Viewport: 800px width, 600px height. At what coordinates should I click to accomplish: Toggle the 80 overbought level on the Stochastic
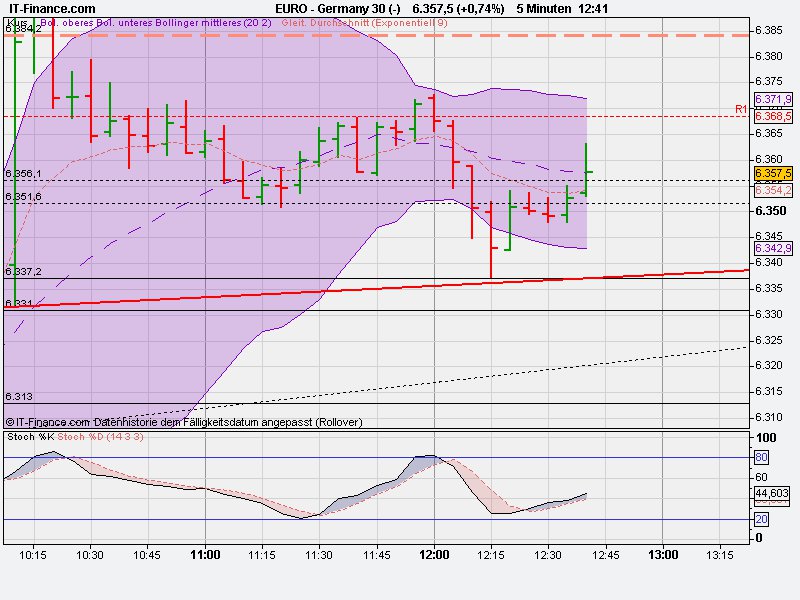pos(760,459)
